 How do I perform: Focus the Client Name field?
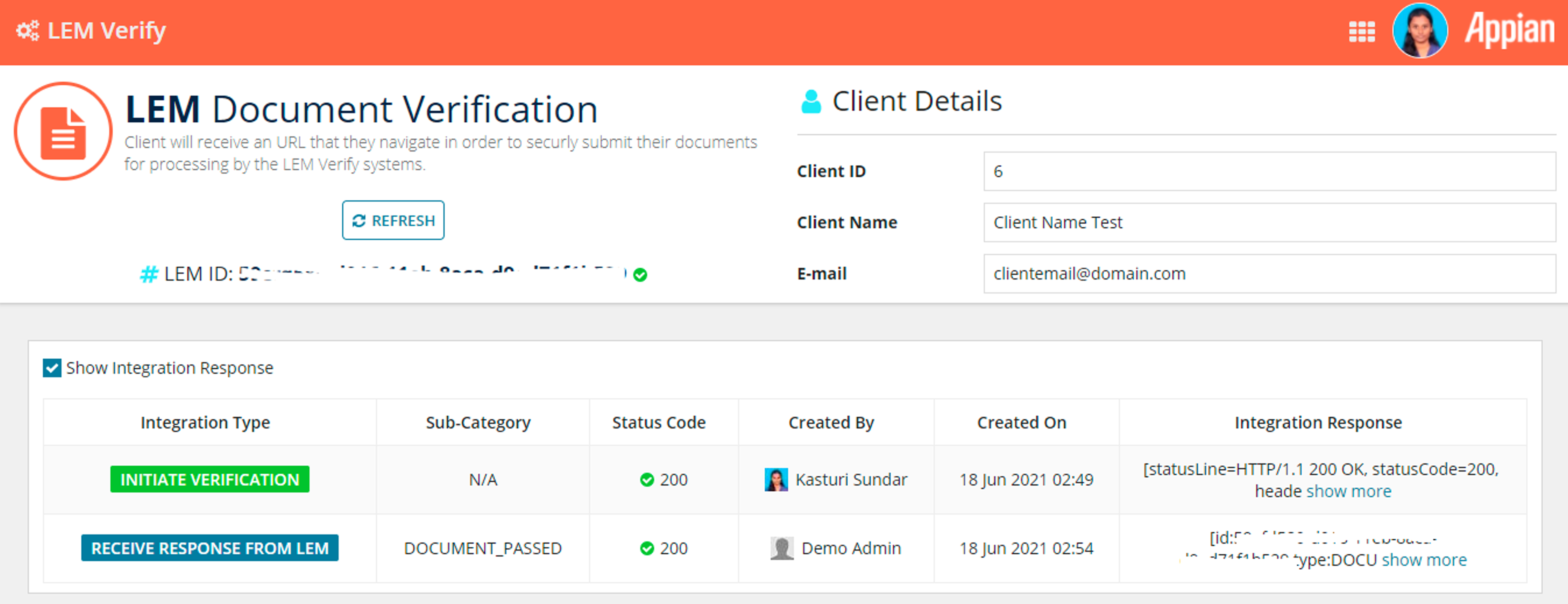tap(1269, 222)
